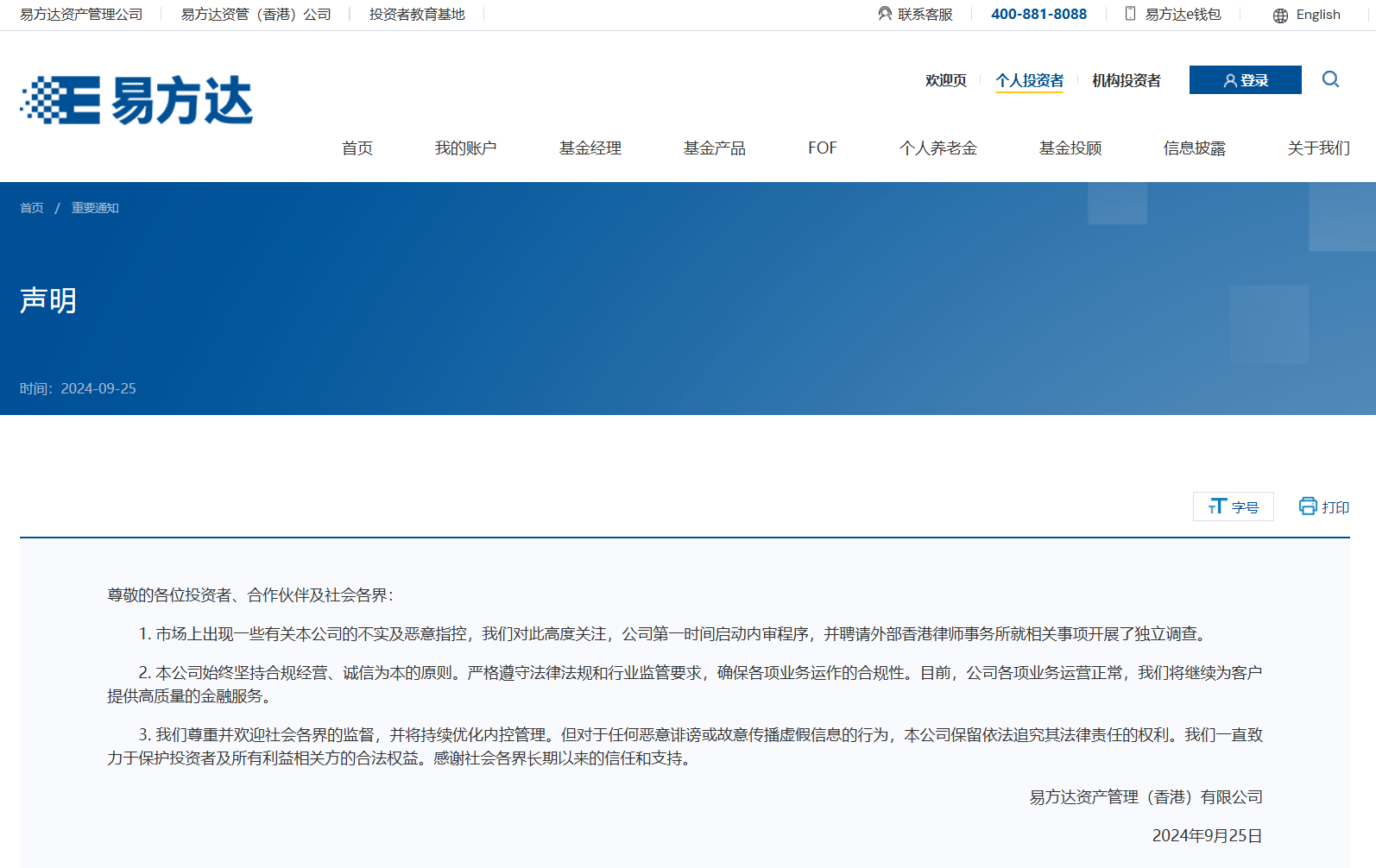Click the globe icon for English
Viewport: 1376px width, 868px height.
(x=1280, y=16)
